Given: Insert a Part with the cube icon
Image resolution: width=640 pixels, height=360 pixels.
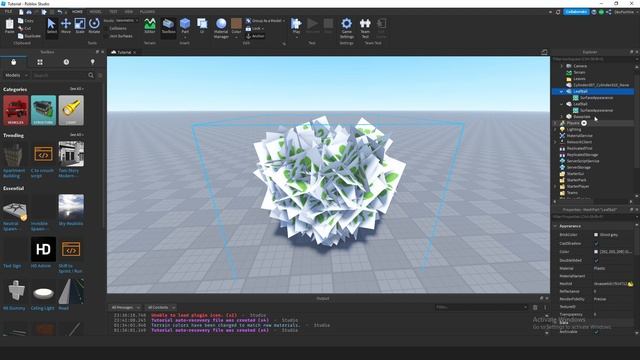Looking at the screenshot, I should (185, 24).
